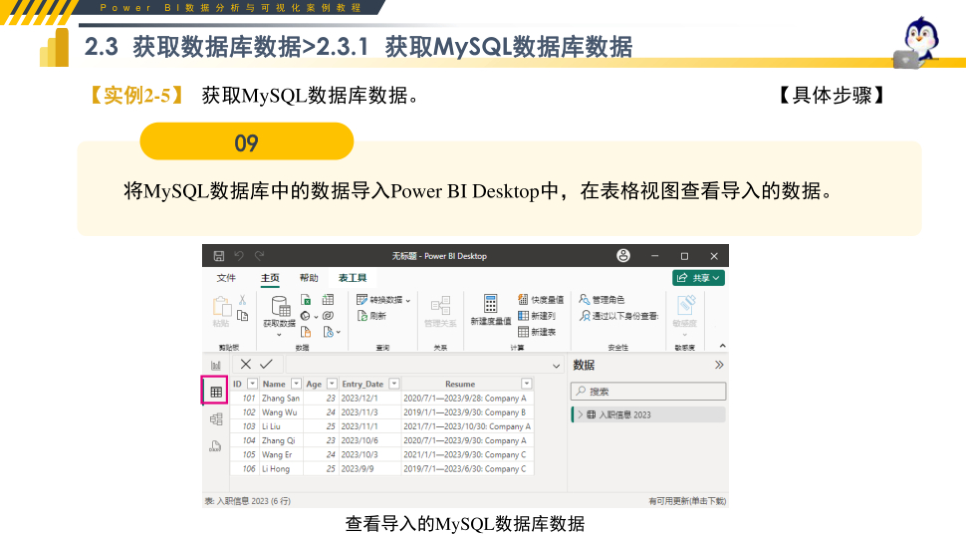This screenshot has width=966, height=544.
Task: Switch to Model view in the sidebar
Action: pos(216,419)
